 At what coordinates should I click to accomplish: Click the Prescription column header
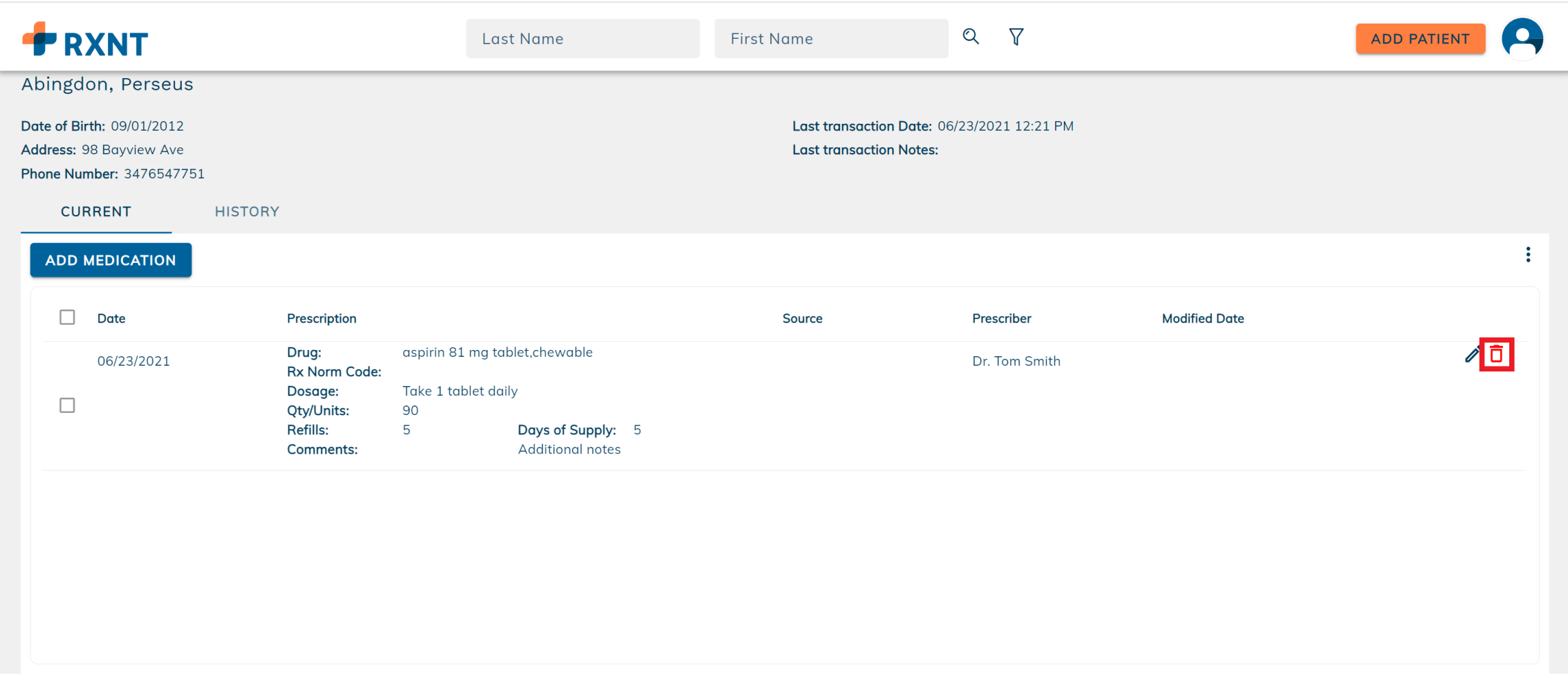click(321, 318)
